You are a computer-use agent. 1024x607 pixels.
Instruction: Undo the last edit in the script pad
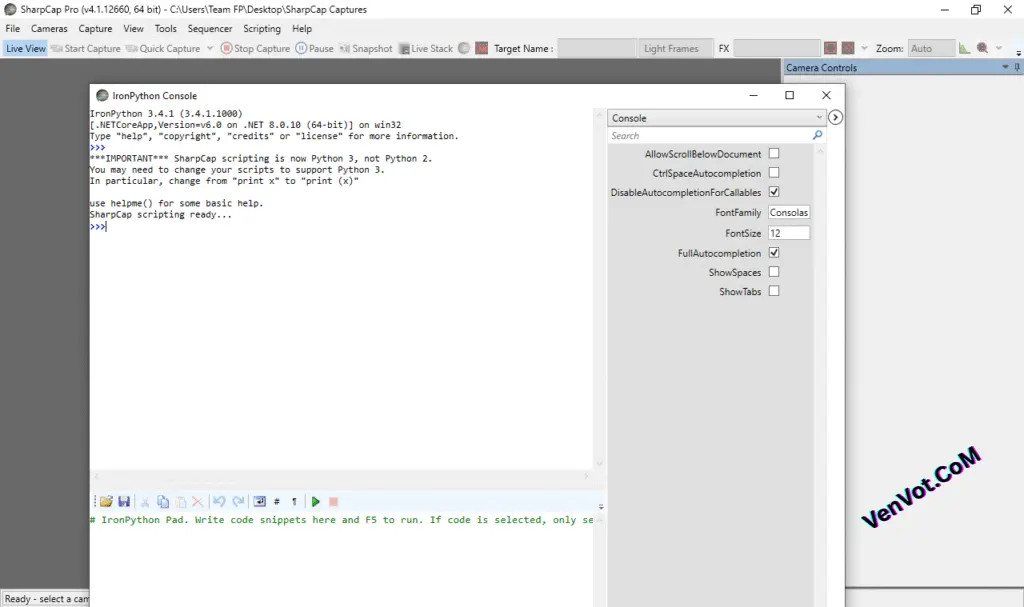219,501
